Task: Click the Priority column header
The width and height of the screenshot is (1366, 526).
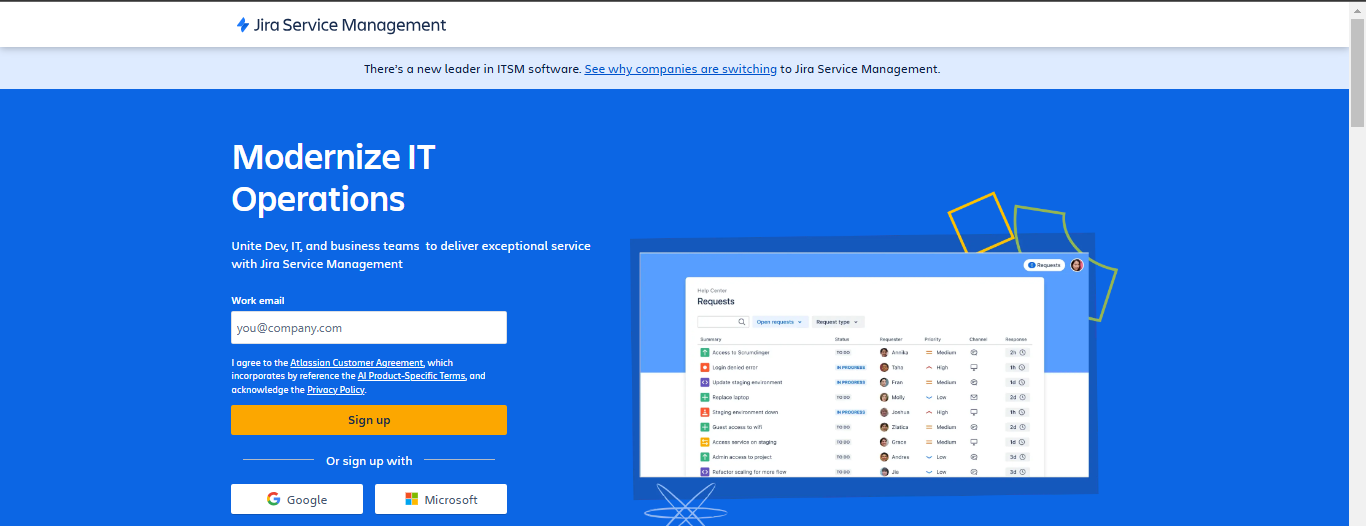Action: click(933, 339)
